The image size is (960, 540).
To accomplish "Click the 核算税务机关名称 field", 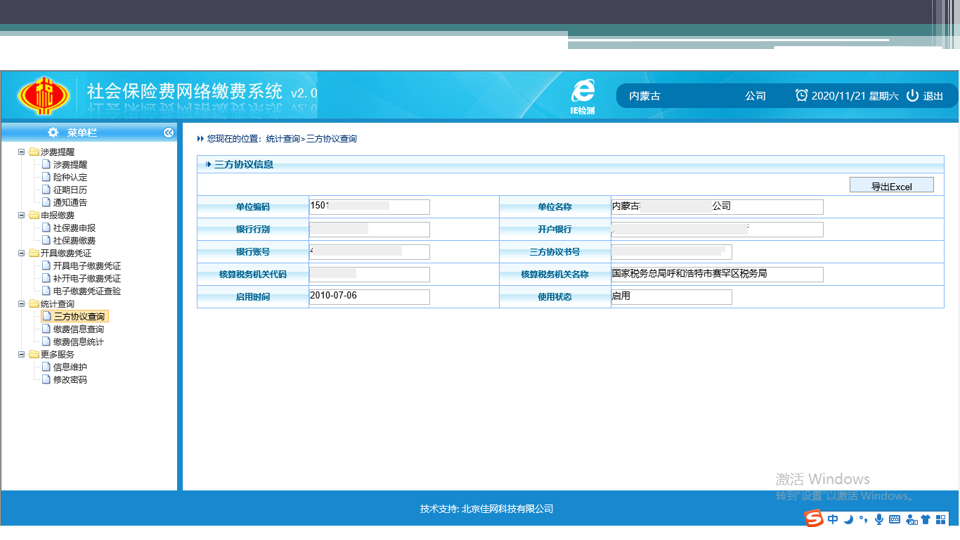I will pos(717,274).
